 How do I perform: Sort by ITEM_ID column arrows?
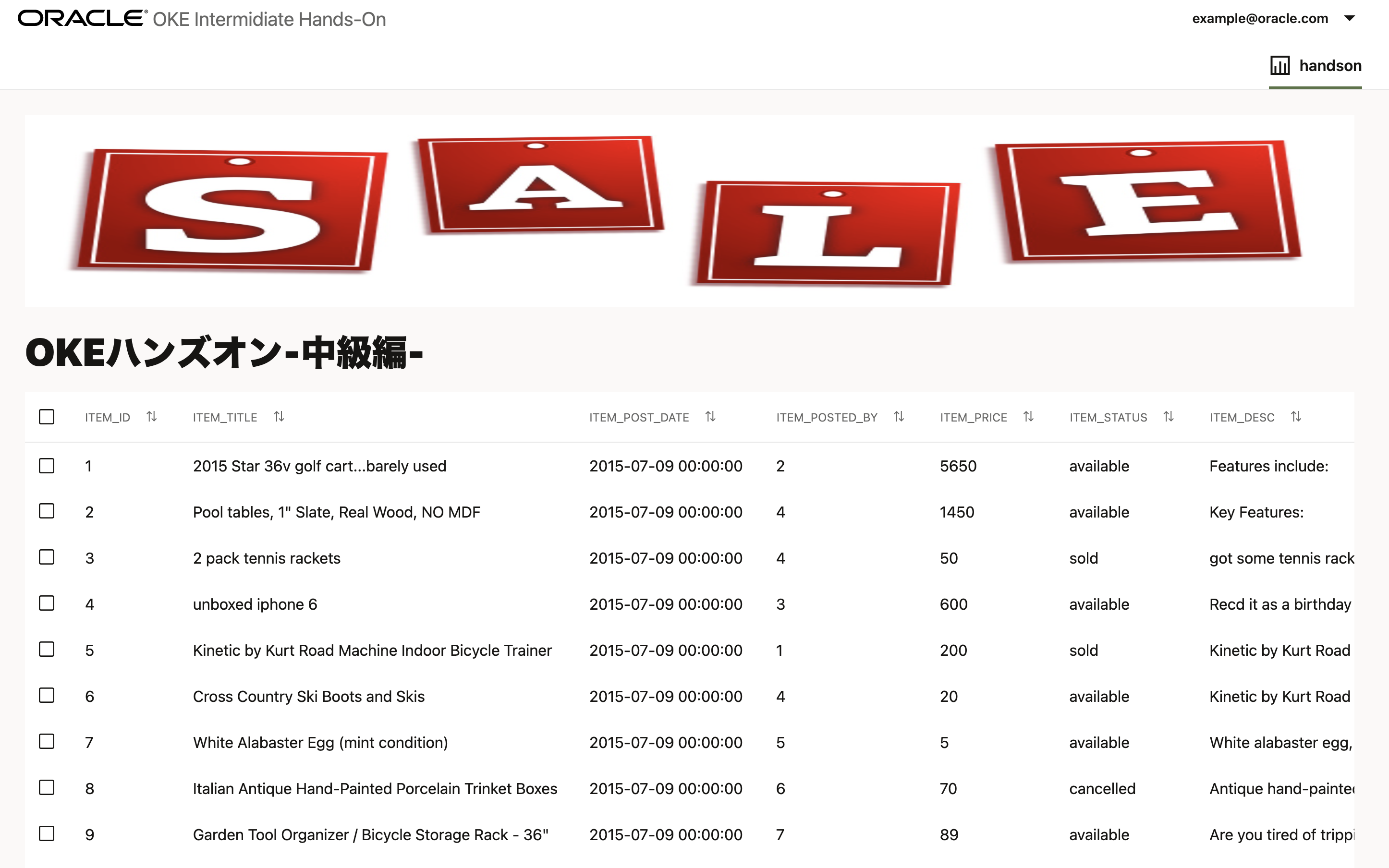click(x=152, y=417)
